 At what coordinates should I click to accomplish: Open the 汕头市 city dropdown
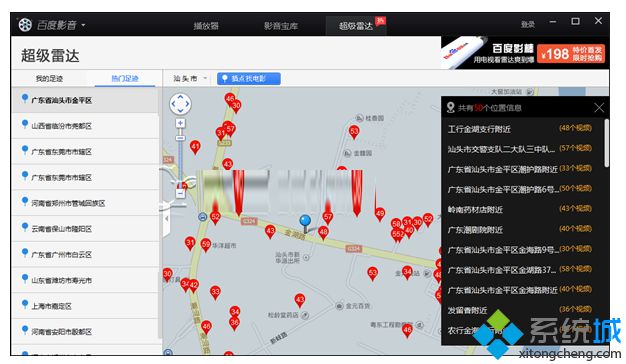pos(190,79)
